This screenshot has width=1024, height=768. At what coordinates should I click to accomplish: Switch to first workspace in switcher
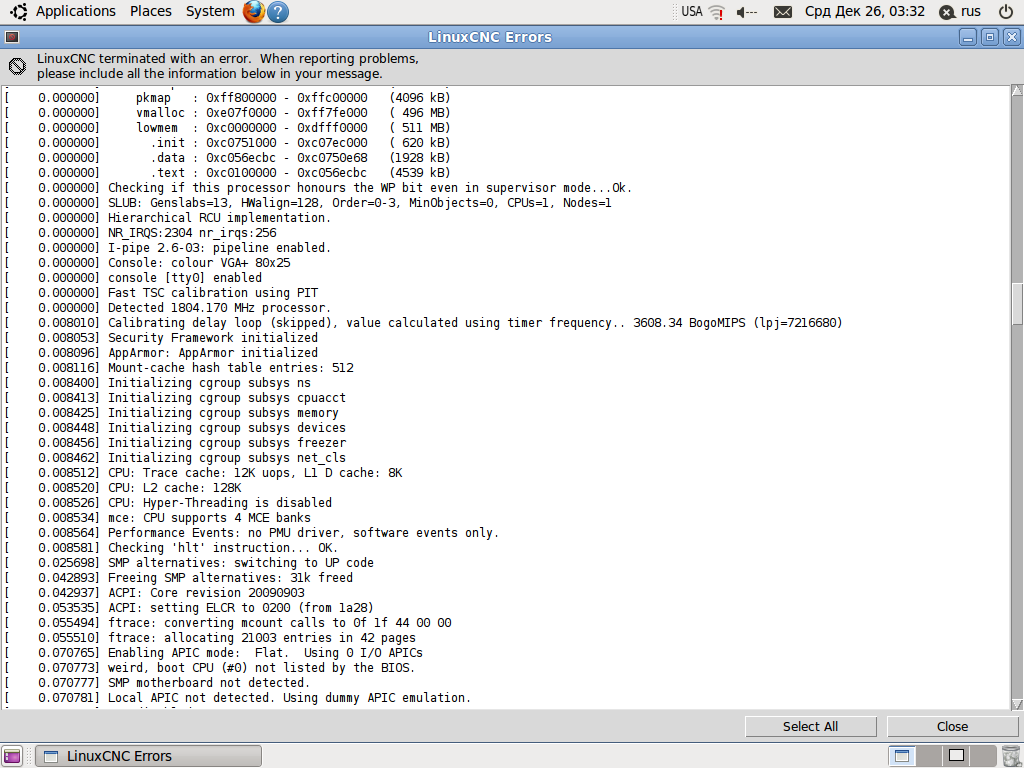coord(902,756)
